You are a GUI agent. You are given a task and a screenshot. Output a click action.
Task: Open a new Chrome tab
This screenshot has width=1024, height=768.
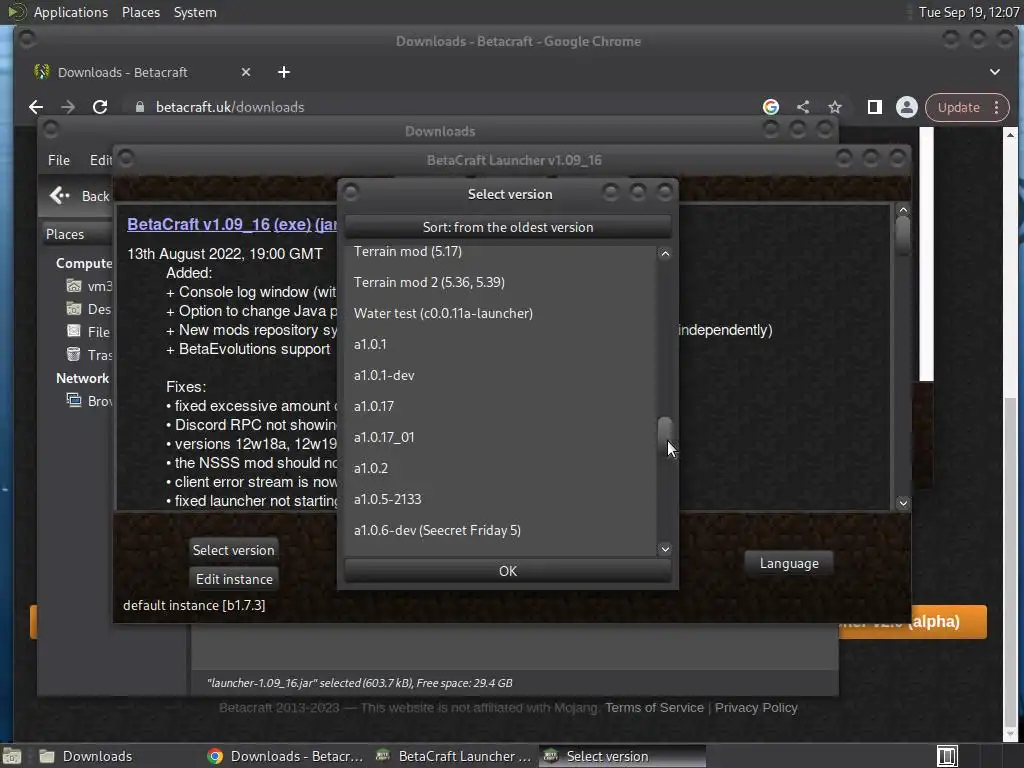click(x=283, y=72)
